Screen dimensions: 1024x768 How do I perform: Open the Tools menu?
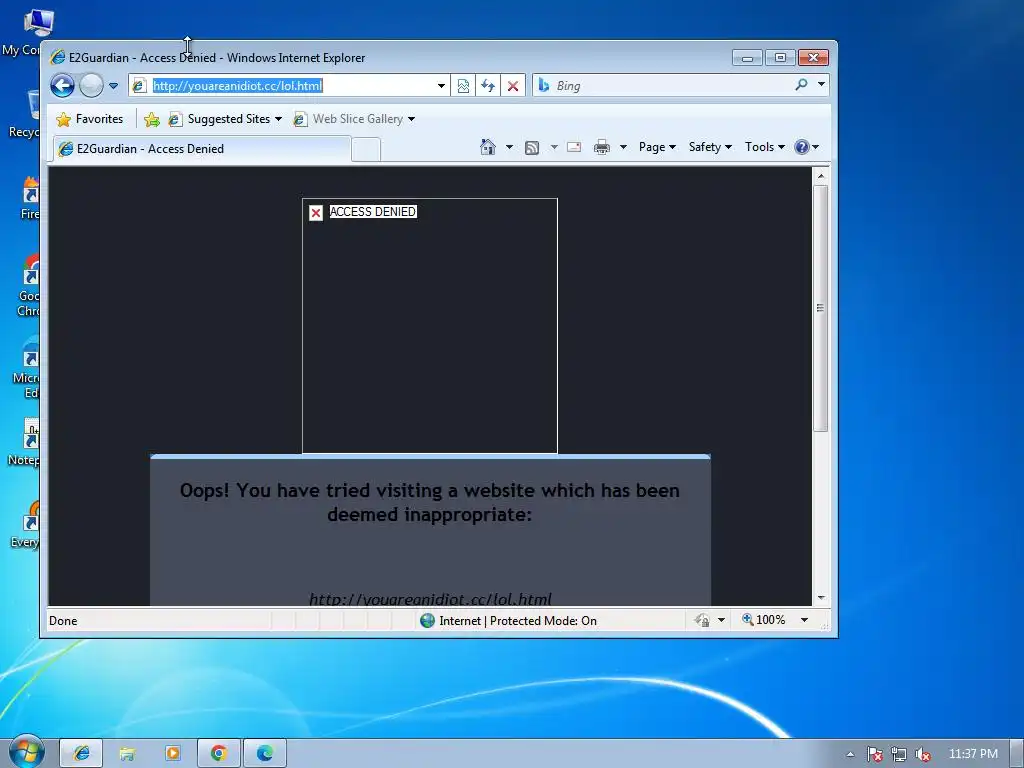pos(765,147)
